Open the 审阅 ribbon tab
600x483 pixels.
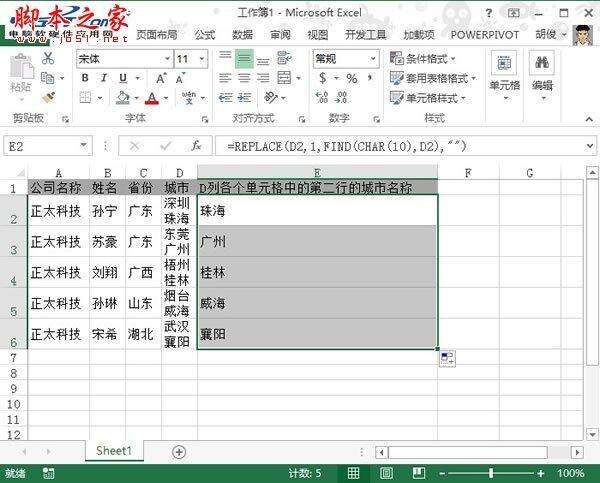point(280,35)
